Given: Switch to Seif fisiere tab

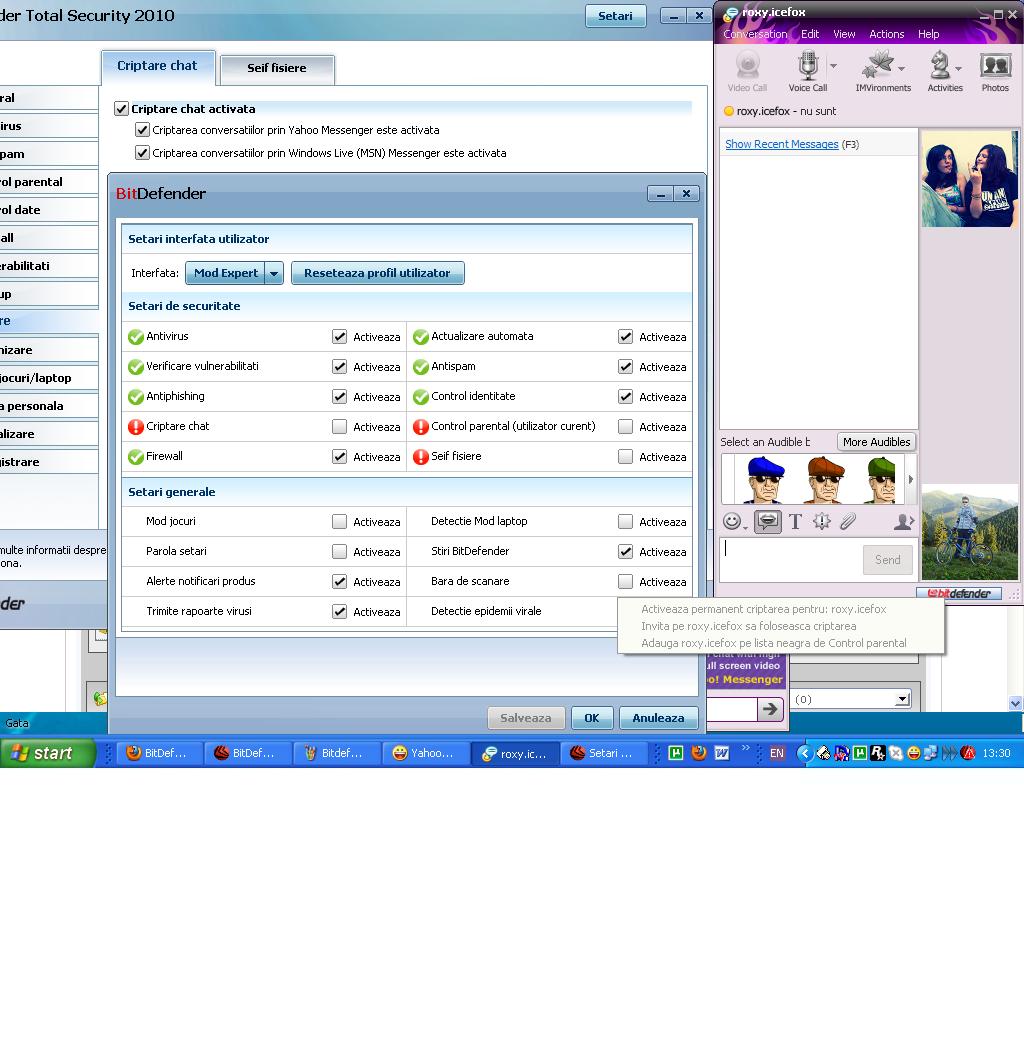Looking at the screenshot, I should point(277,69).
